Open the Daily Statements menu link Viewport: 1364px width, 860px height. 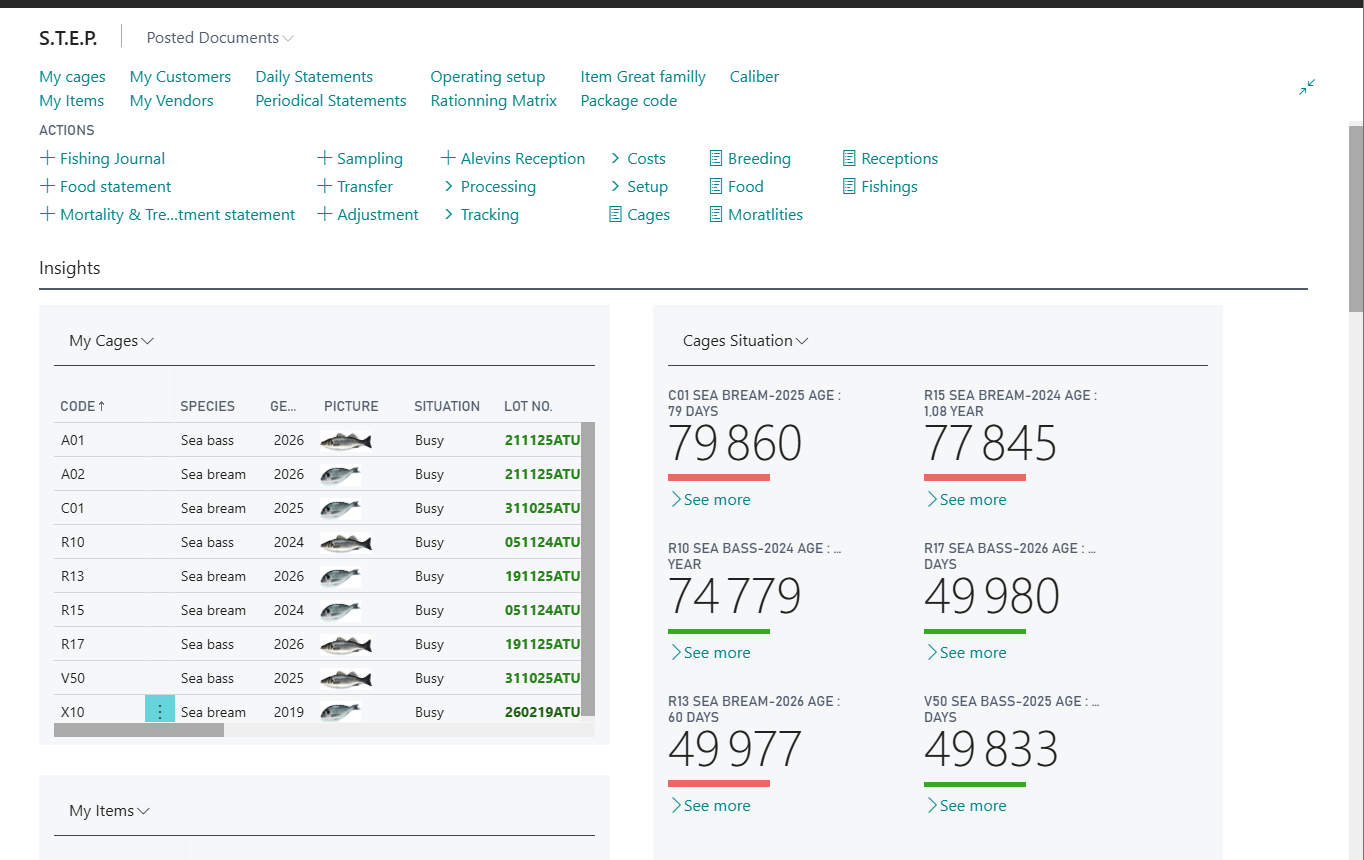click(314, 77)
